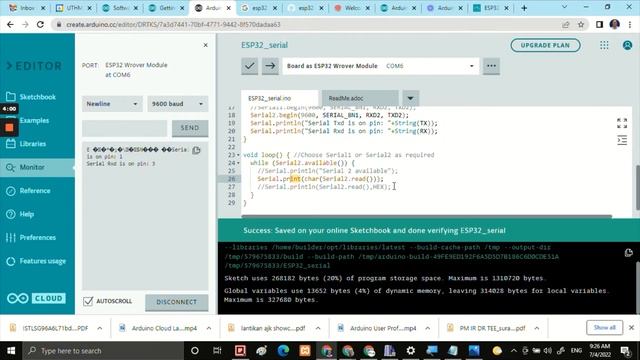The image size is (640, 360).
Task: Open the Chrome profile avatar
Action: tap(615, 24)
